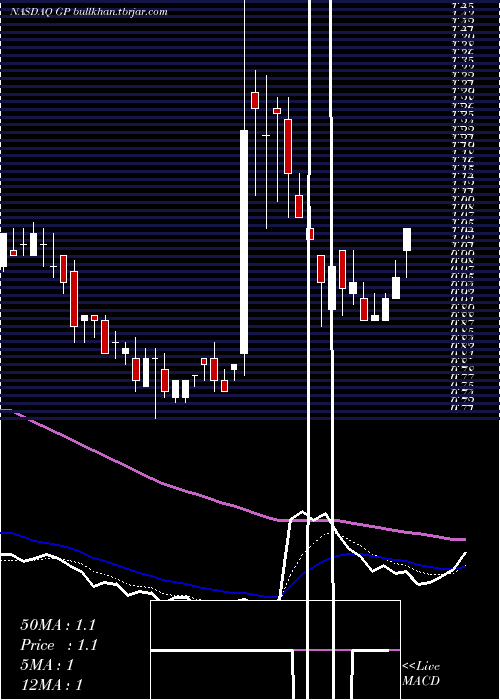The width and height of the screenshot is (500, 700).
Task: Click the NASDAQ GP bullkhan.tbrjar.com title text
Action: [89, 12]
